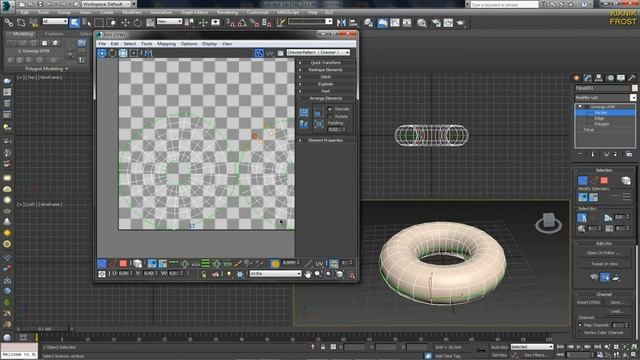Screen dimensions: 640x360
Task: Open the Hierarchy panel tab icon
Action: pyautogui.click(x=598, y=78)
